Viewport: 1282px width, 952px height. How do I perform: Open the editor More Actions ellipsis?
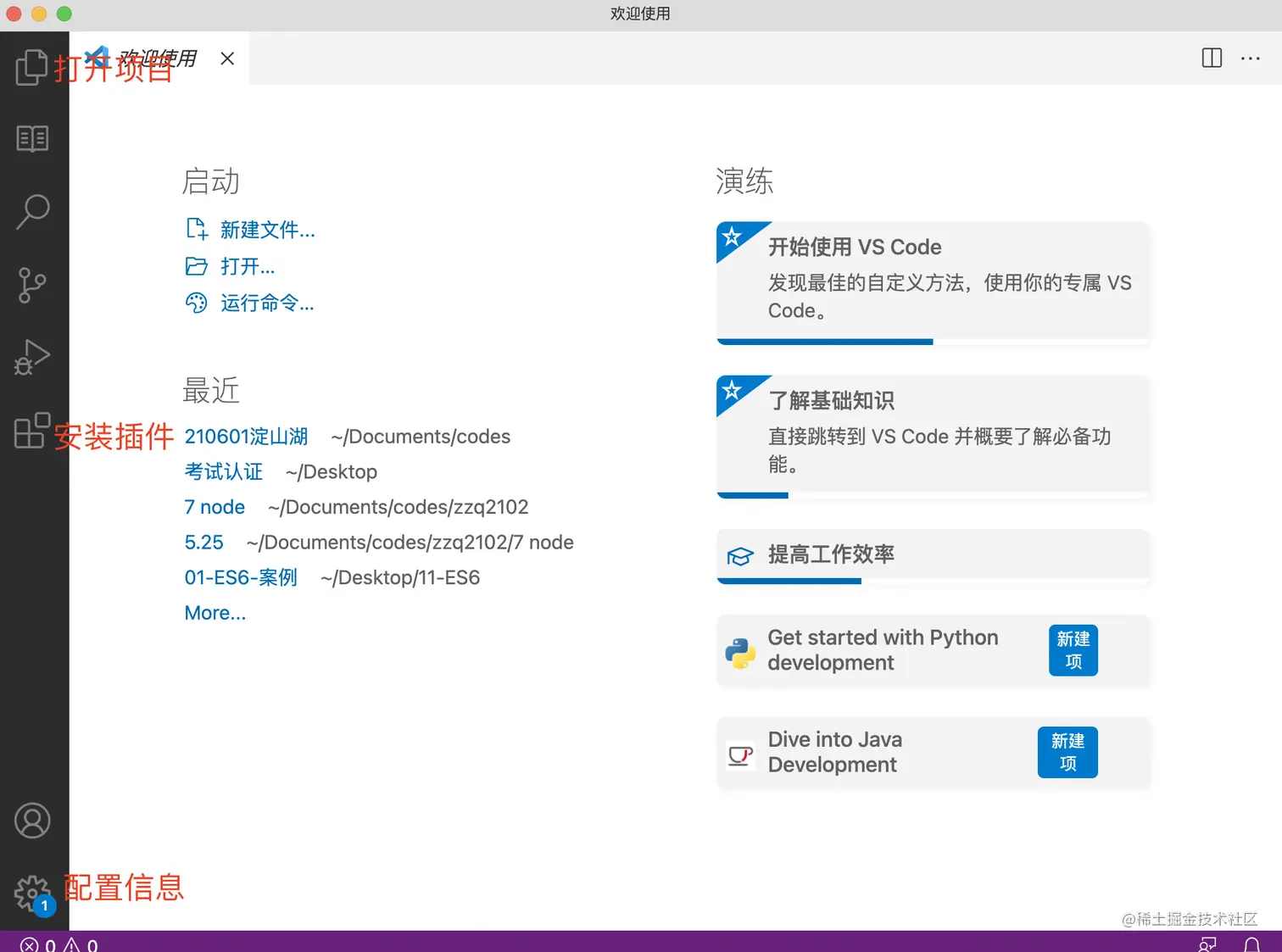[1251, 58]
